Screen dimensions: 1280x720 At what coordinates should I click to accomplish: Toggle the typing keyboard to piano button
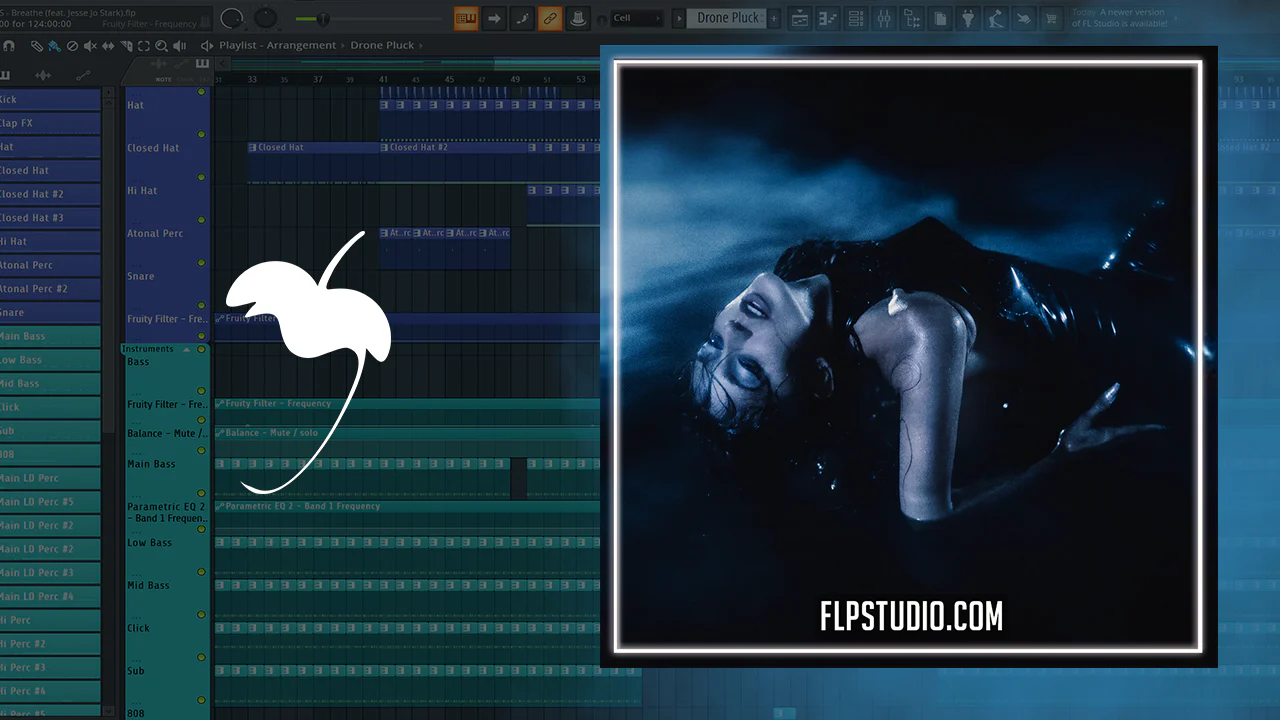pyautogui.click(x=466, y=18)
